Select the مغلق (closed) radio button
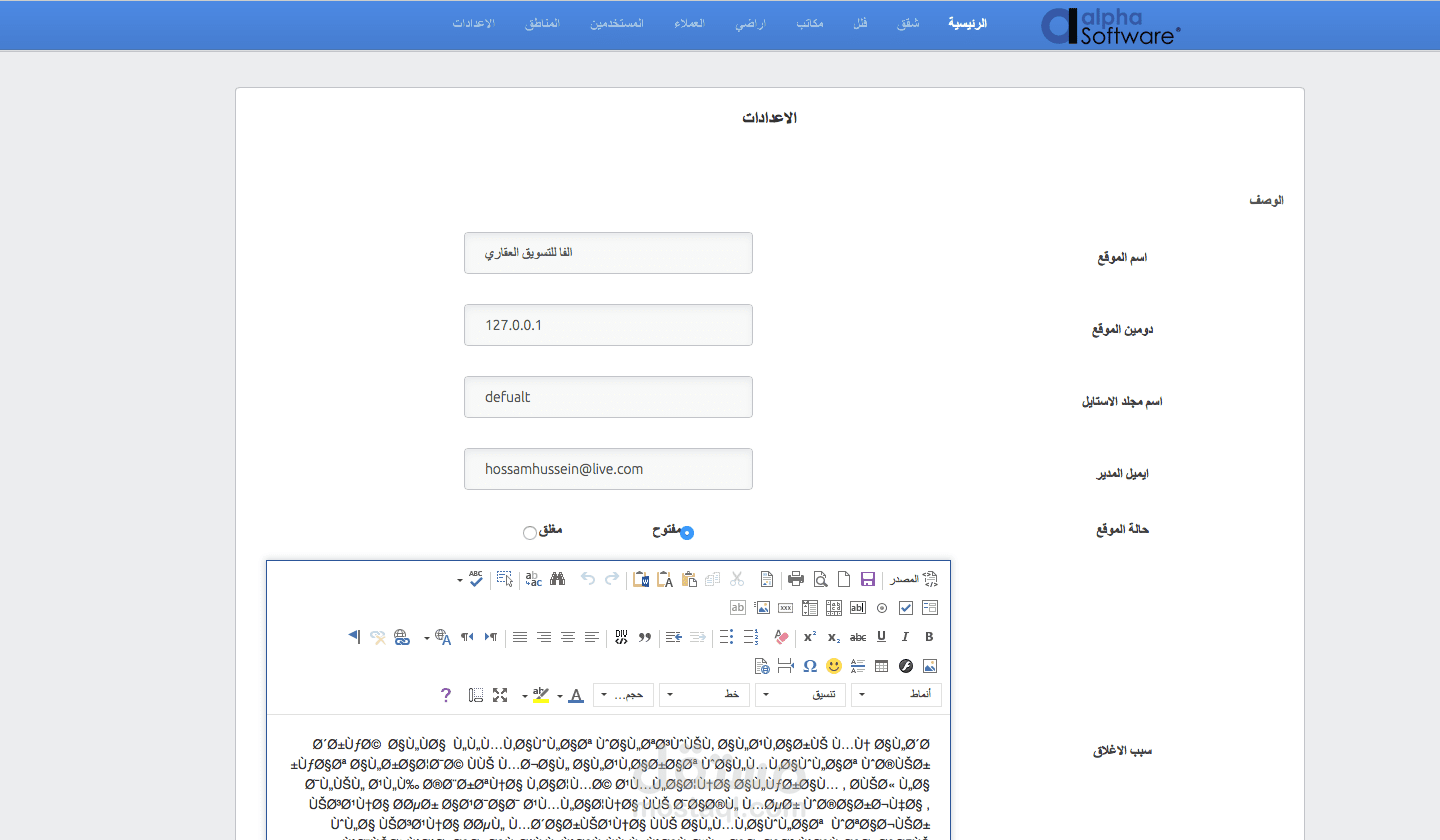The height and width of the screenshot is (840, 1440). (530, 533)
